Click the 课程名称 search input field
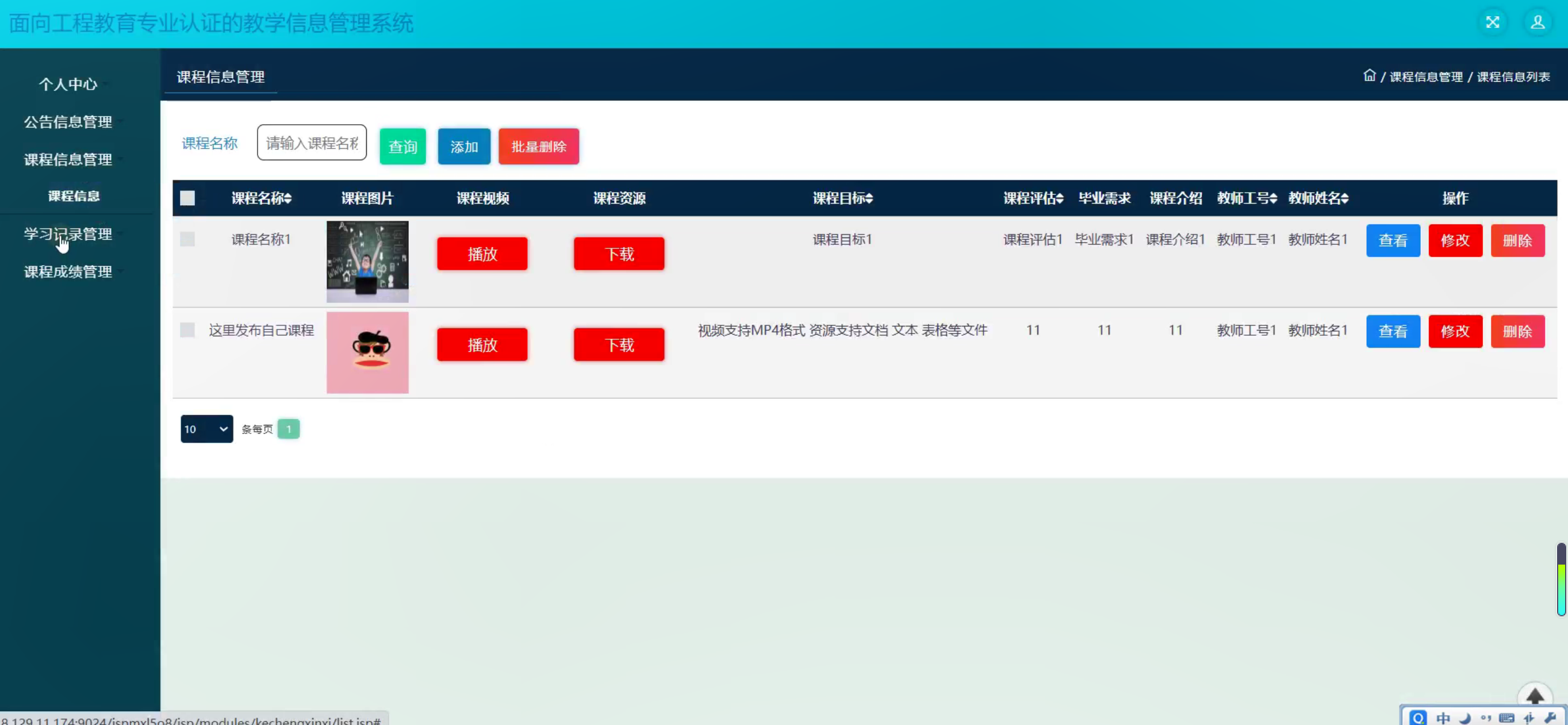 312,143
